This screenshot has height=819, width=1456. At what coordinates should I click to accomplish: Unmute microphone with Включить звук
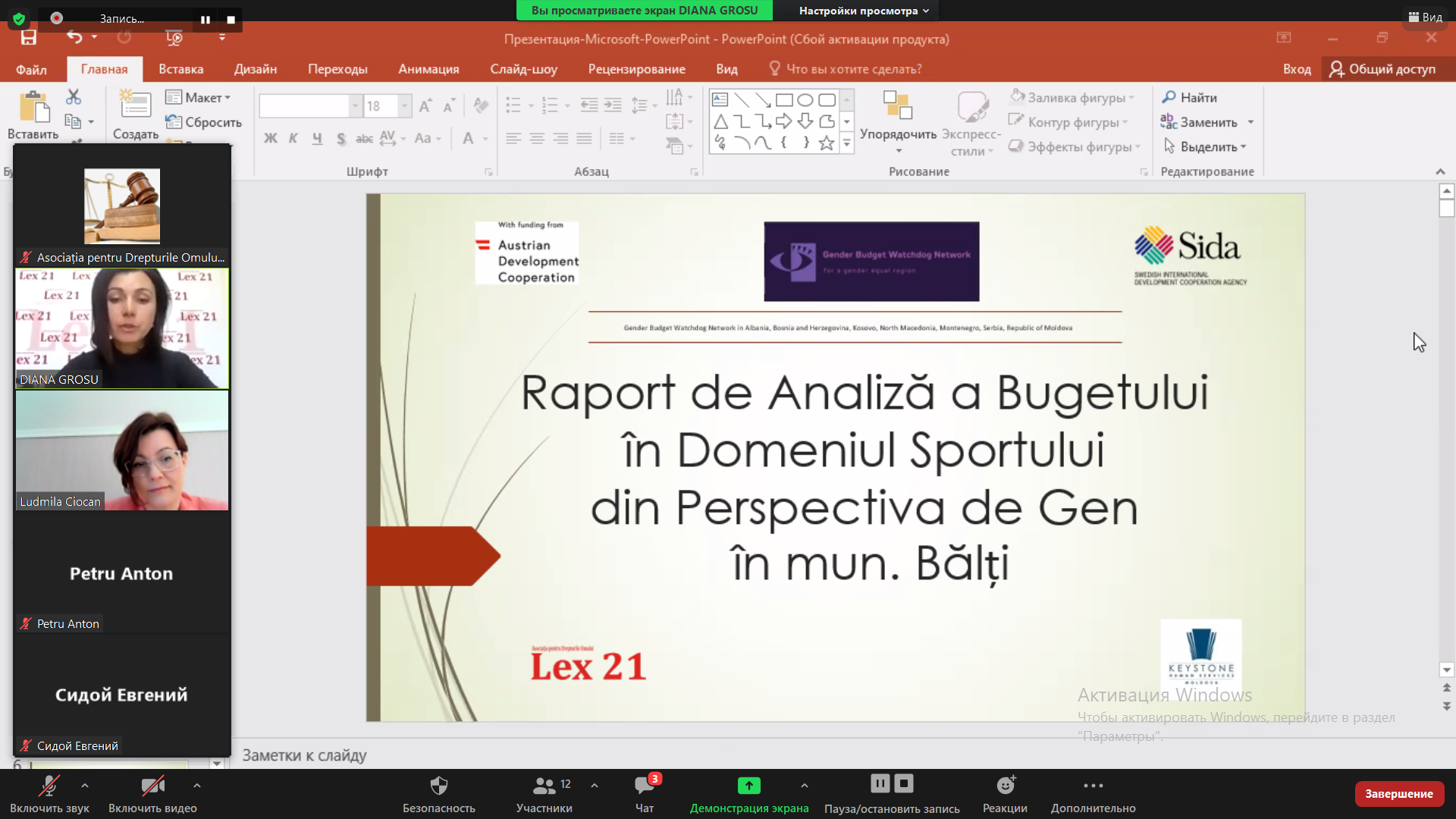[x=49, y=794]
